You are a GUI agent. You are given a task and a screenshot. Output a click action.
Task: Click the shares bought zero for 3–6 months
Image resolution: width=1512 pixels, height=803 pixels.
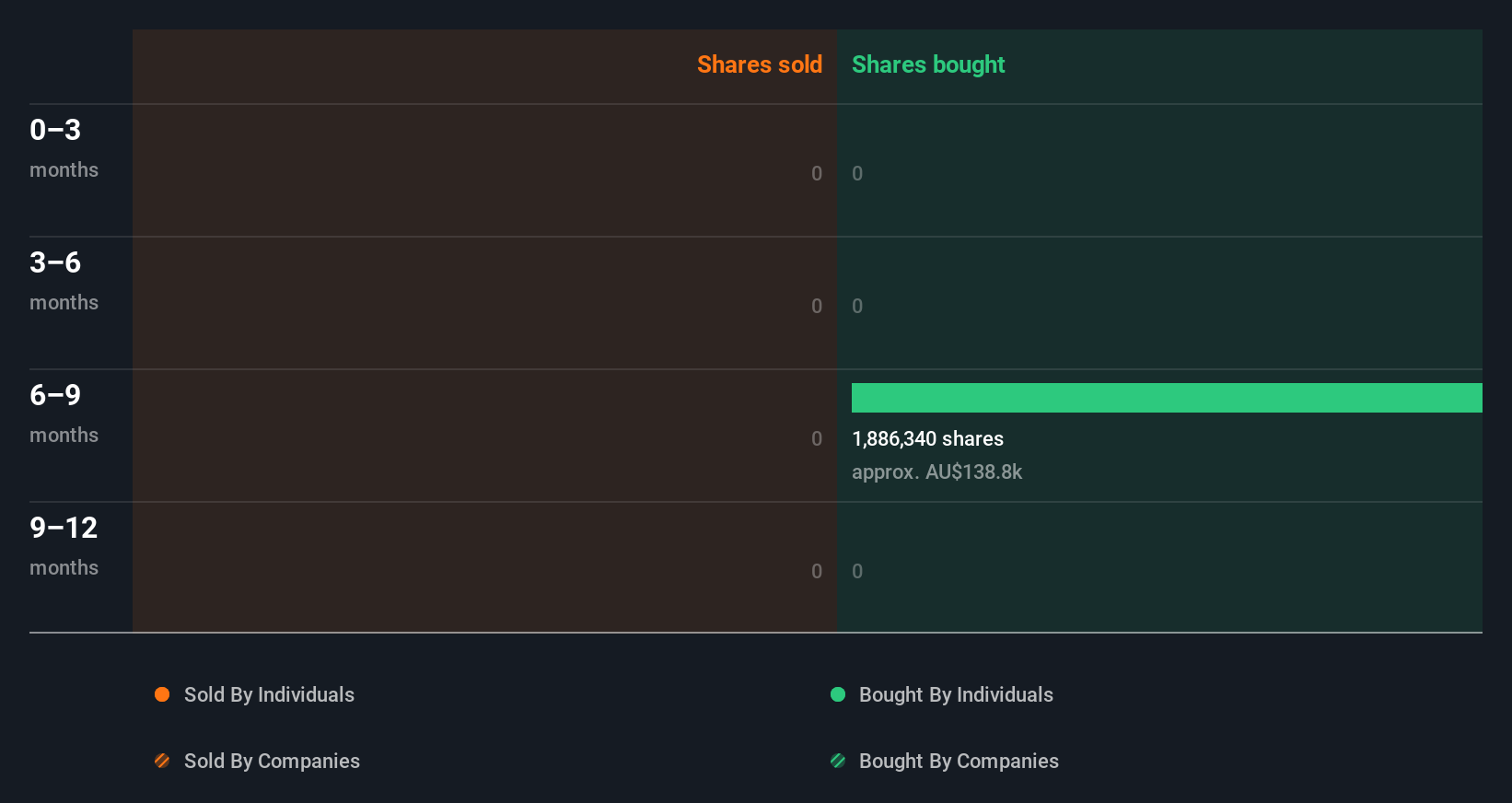[857, 306]
